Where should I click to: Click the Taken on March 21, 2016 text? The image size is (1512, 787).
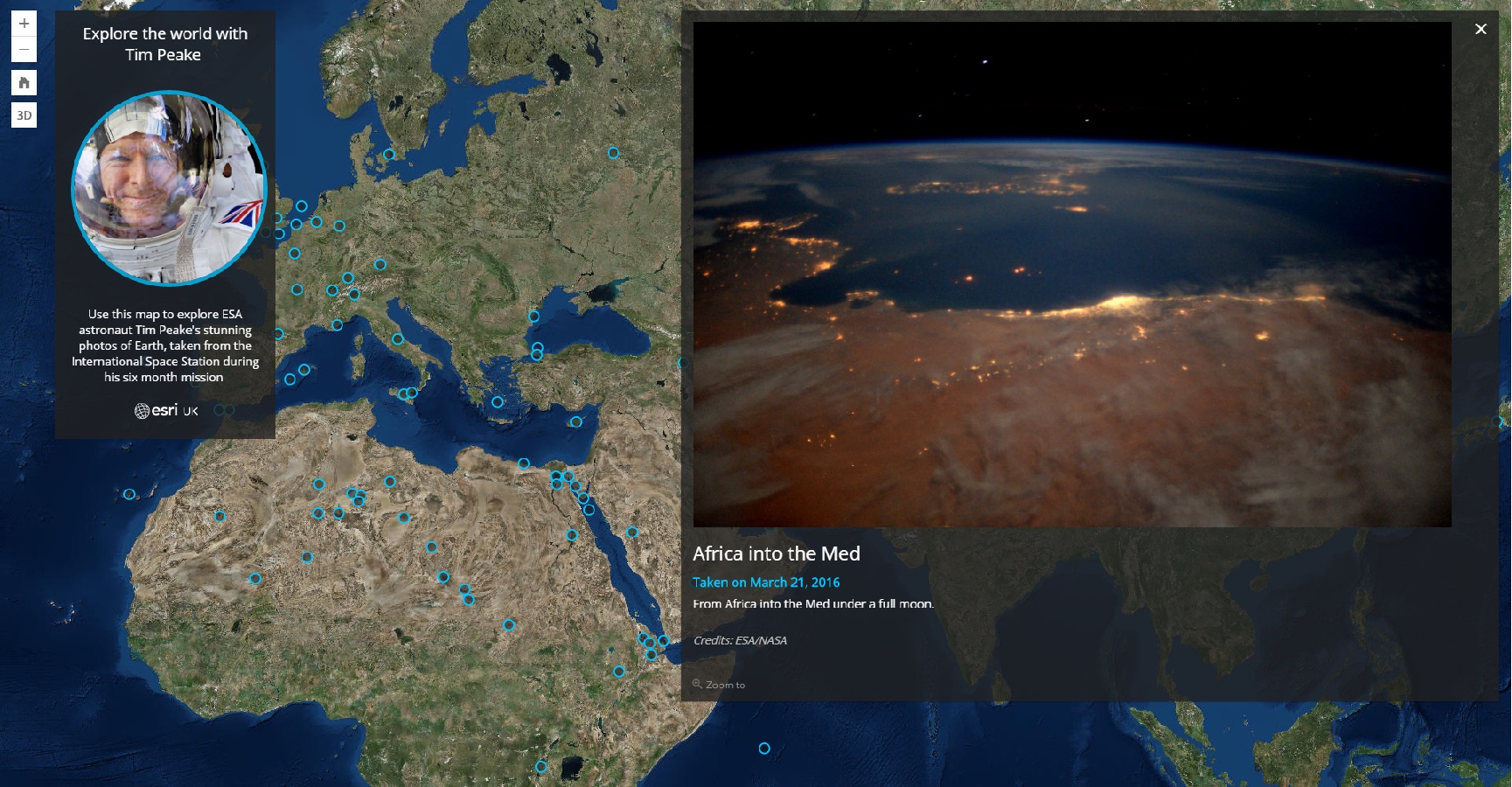point(765,582)
